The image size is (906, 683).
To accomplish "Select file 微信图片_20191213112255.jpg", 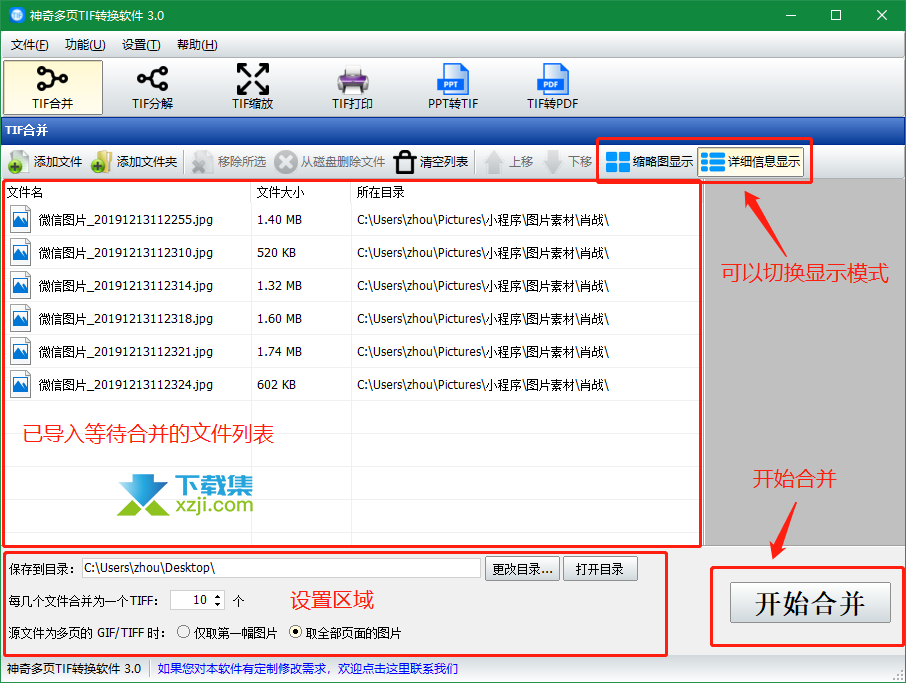I will point(125,220).
